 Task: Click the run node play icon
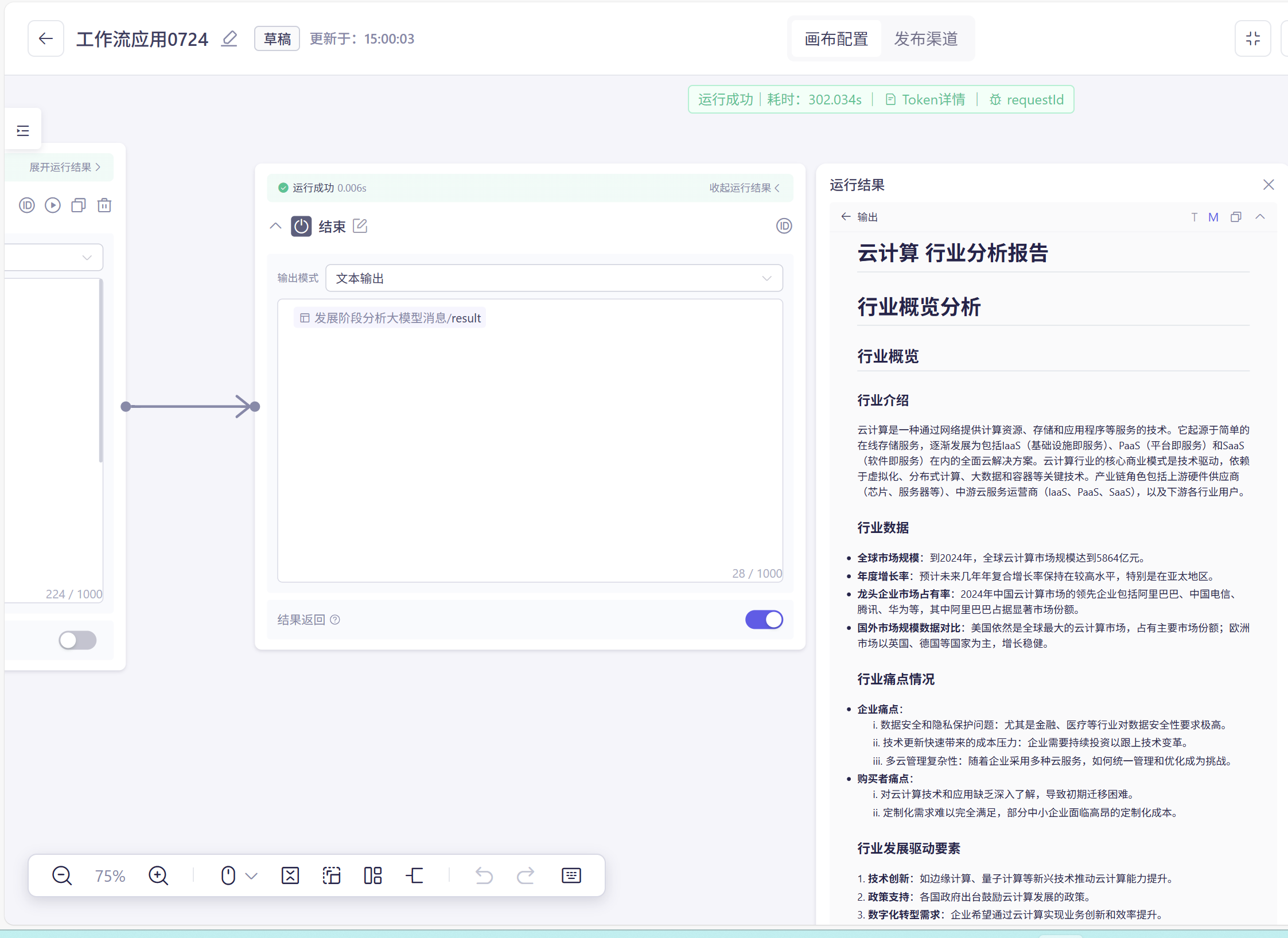click(53, 205)
